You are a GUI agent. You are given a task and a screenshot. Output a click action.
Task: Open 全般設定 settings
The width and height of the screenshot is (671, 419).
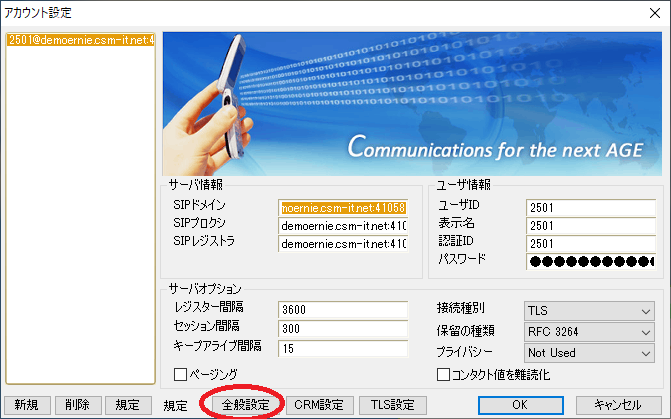coord(246,404)
